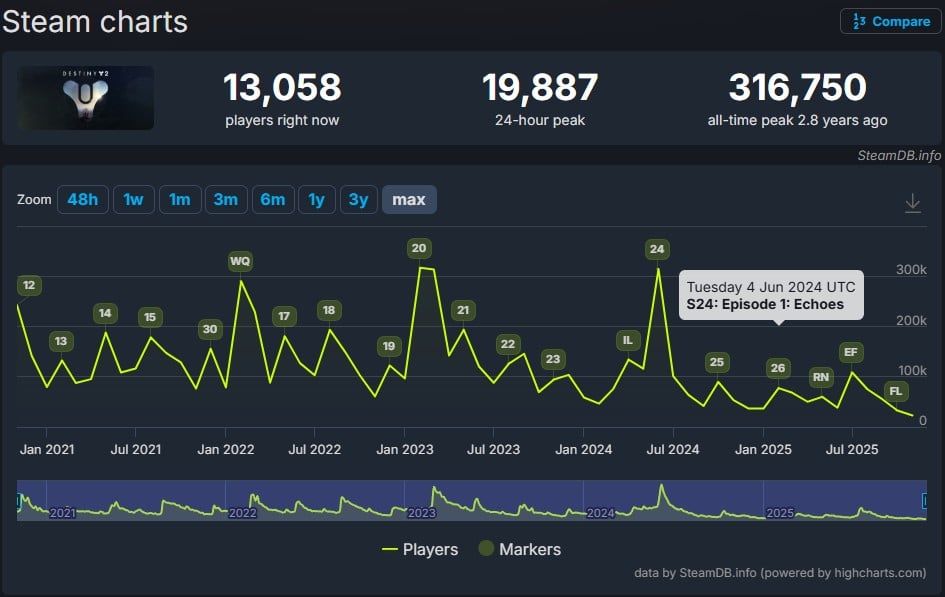Zoom chart to 3y
Screen dimensions: 945x597
358,200
